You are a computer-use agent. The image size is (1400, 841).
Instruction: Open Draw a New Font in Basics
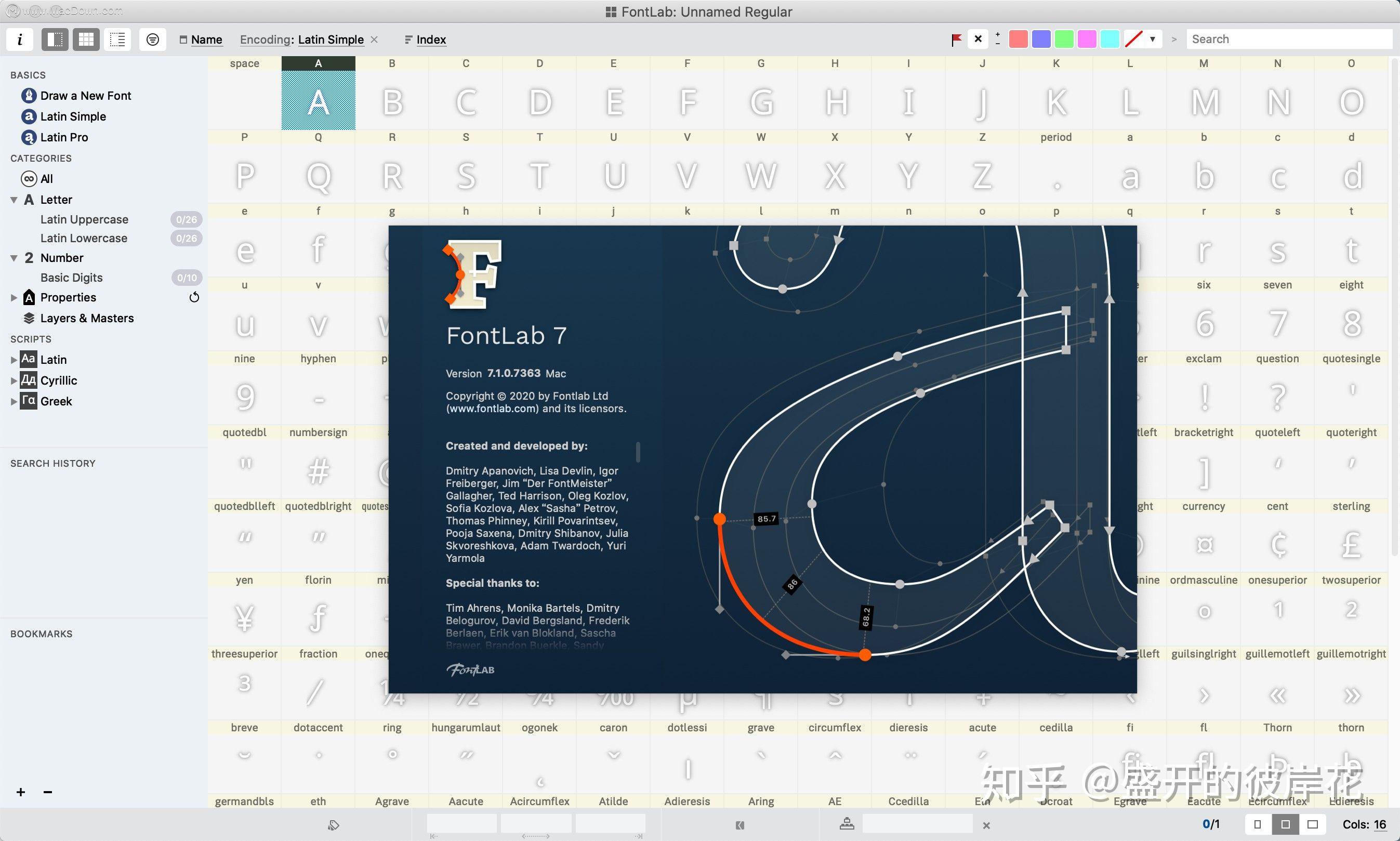pyautogui.click(x=85, y=95)
